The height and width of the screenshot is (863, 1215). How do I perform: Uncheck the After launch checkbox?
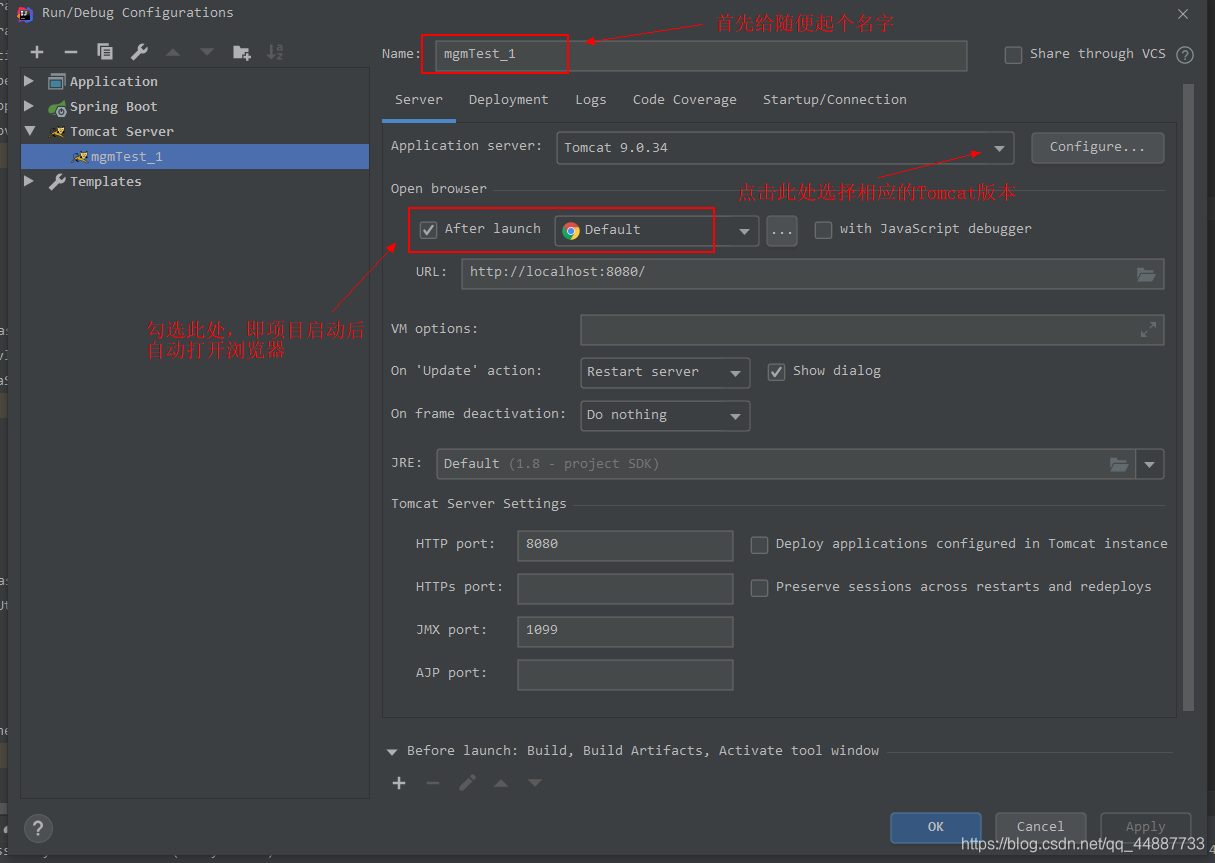(x=429, y=230)
